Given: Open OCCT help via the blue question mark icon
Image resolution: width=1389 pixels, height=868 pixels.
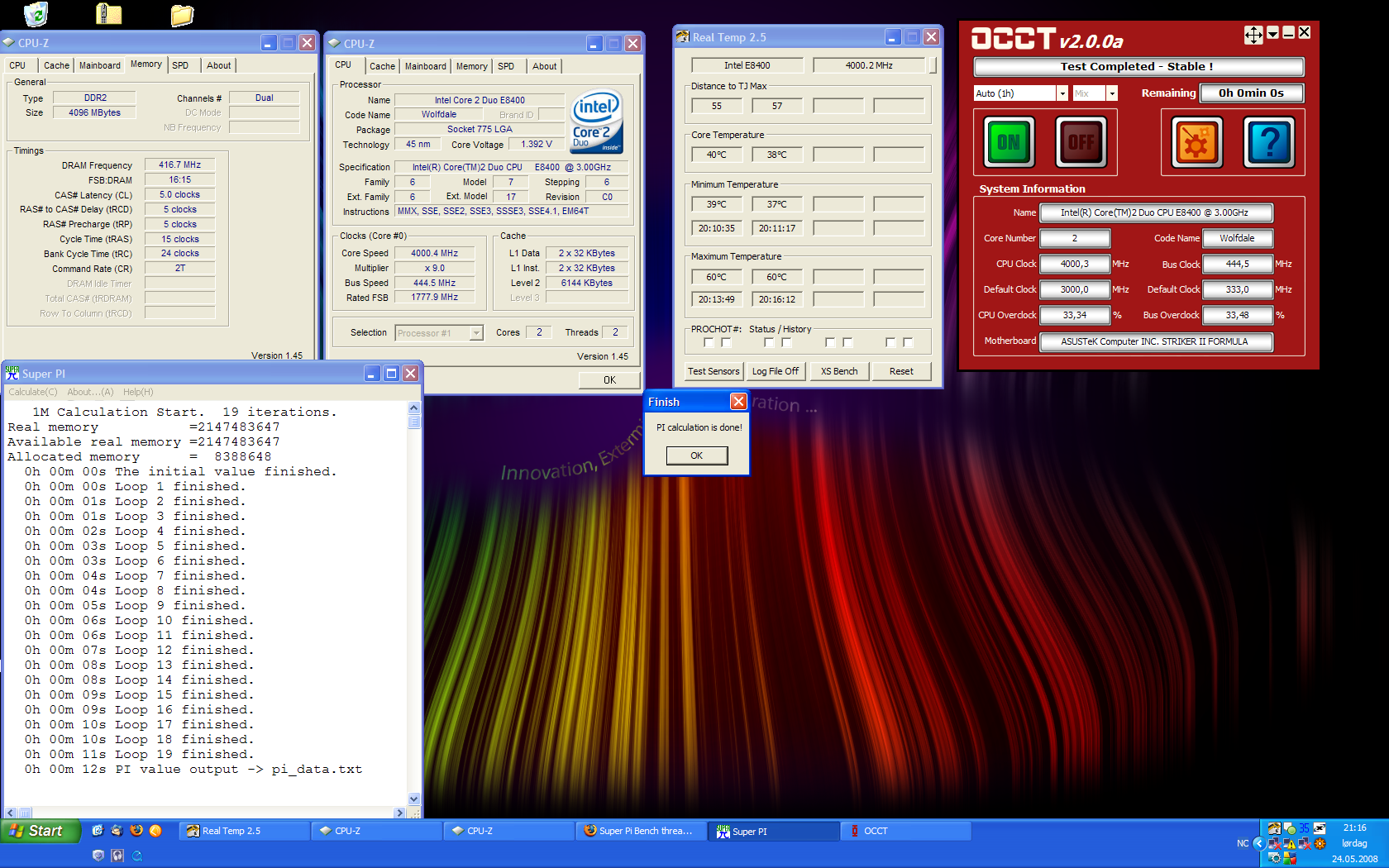Looking at the screenshot, I should point(1269,142).
